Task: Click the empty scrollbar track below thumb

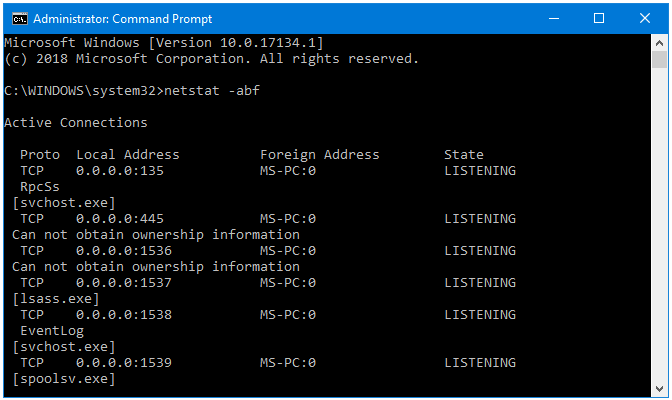Action: [659, 224]
